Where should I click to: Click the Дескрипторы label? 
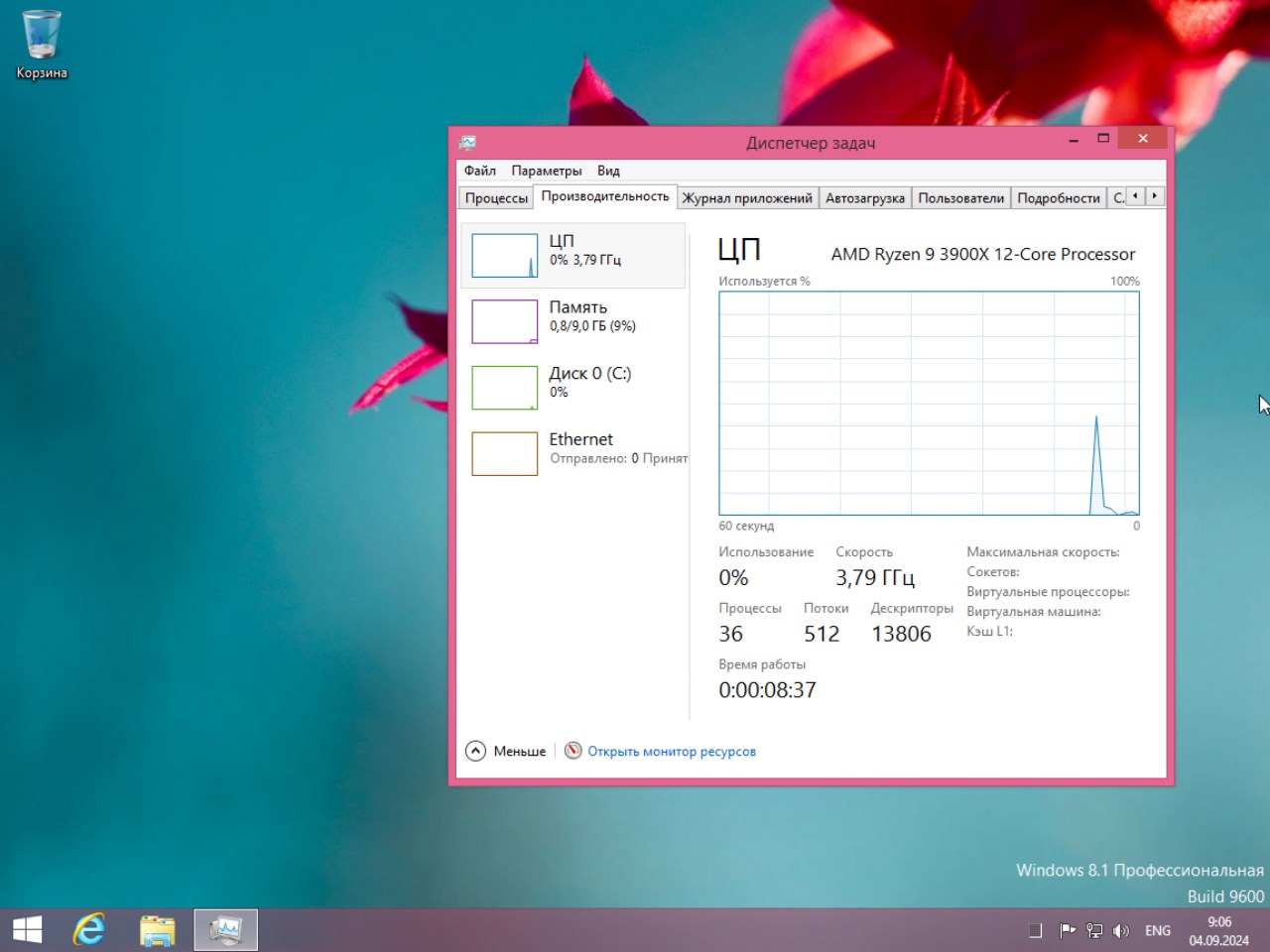(912, 608)
